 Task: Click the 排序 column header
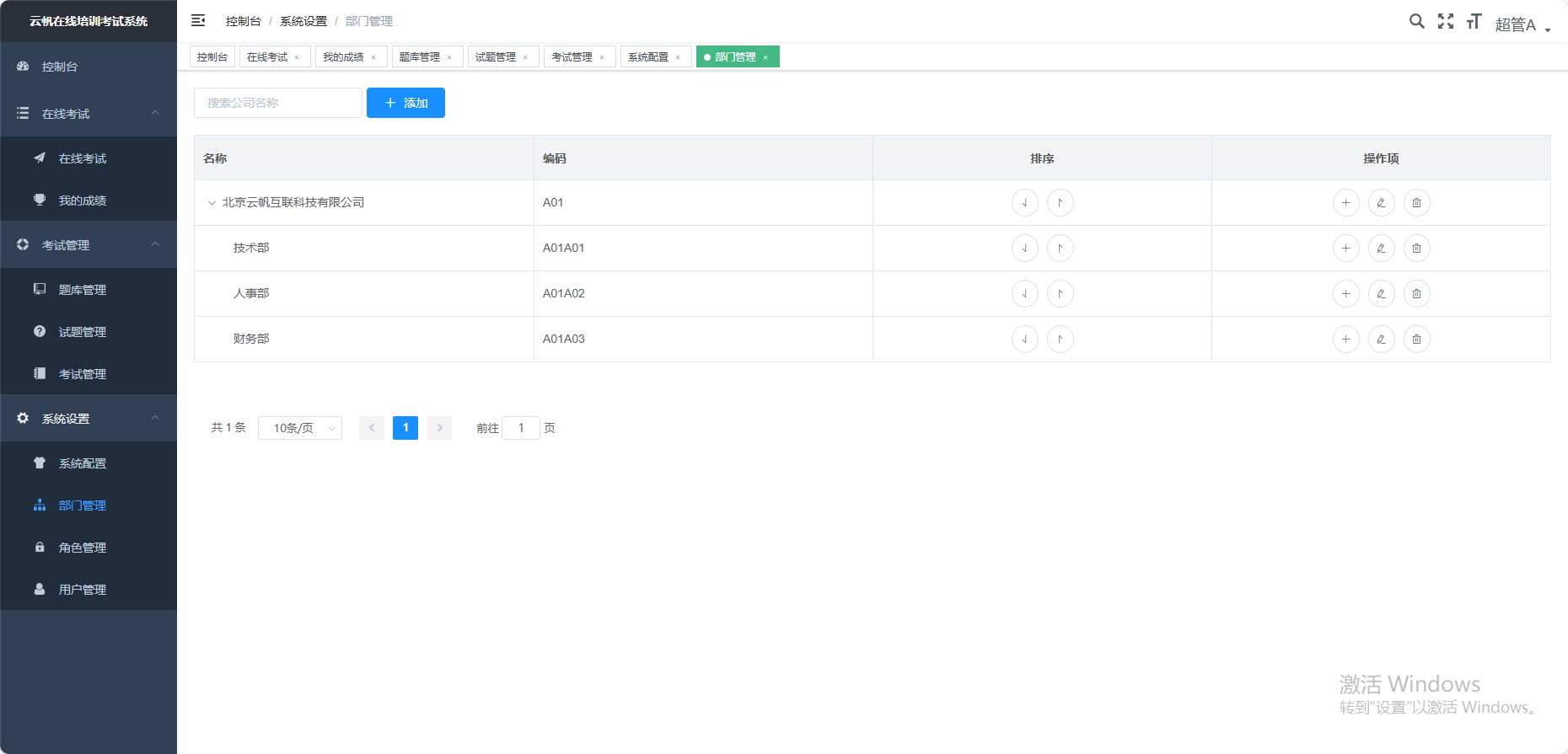point(1042,158)
